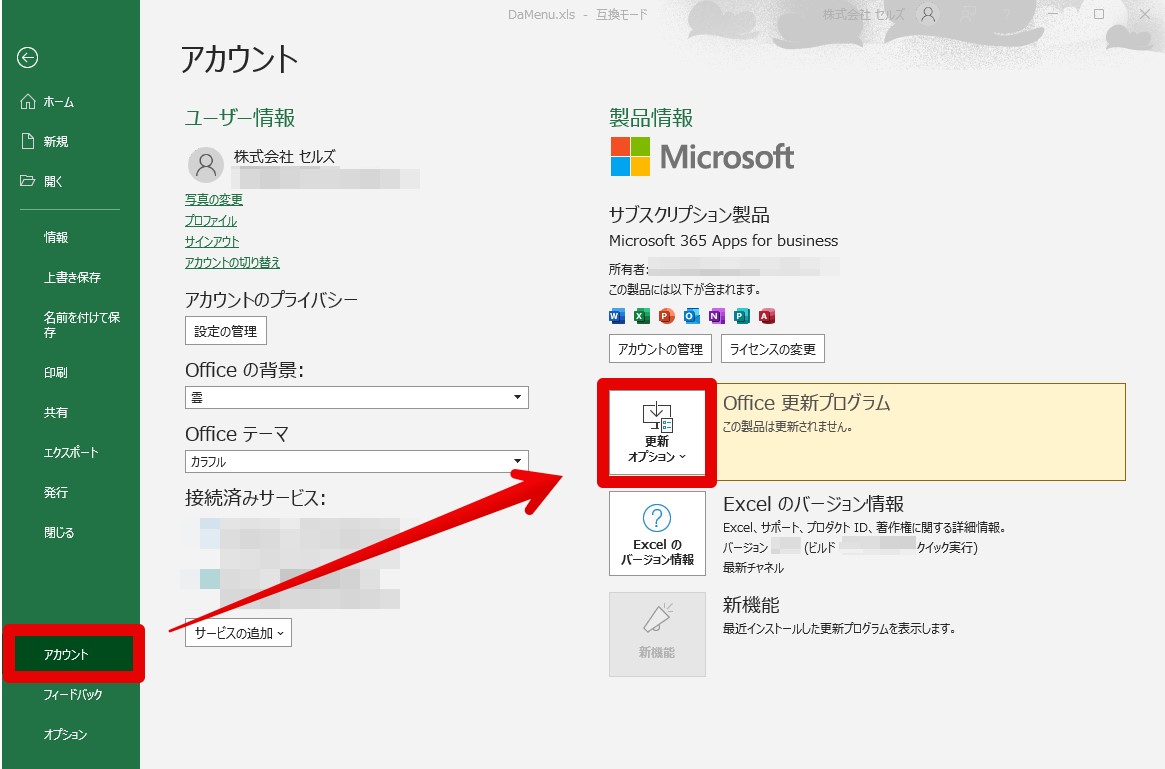Viewport: 1165px width, 769px height.
Task: Click the Excel app icon
Action: [642, 317]
